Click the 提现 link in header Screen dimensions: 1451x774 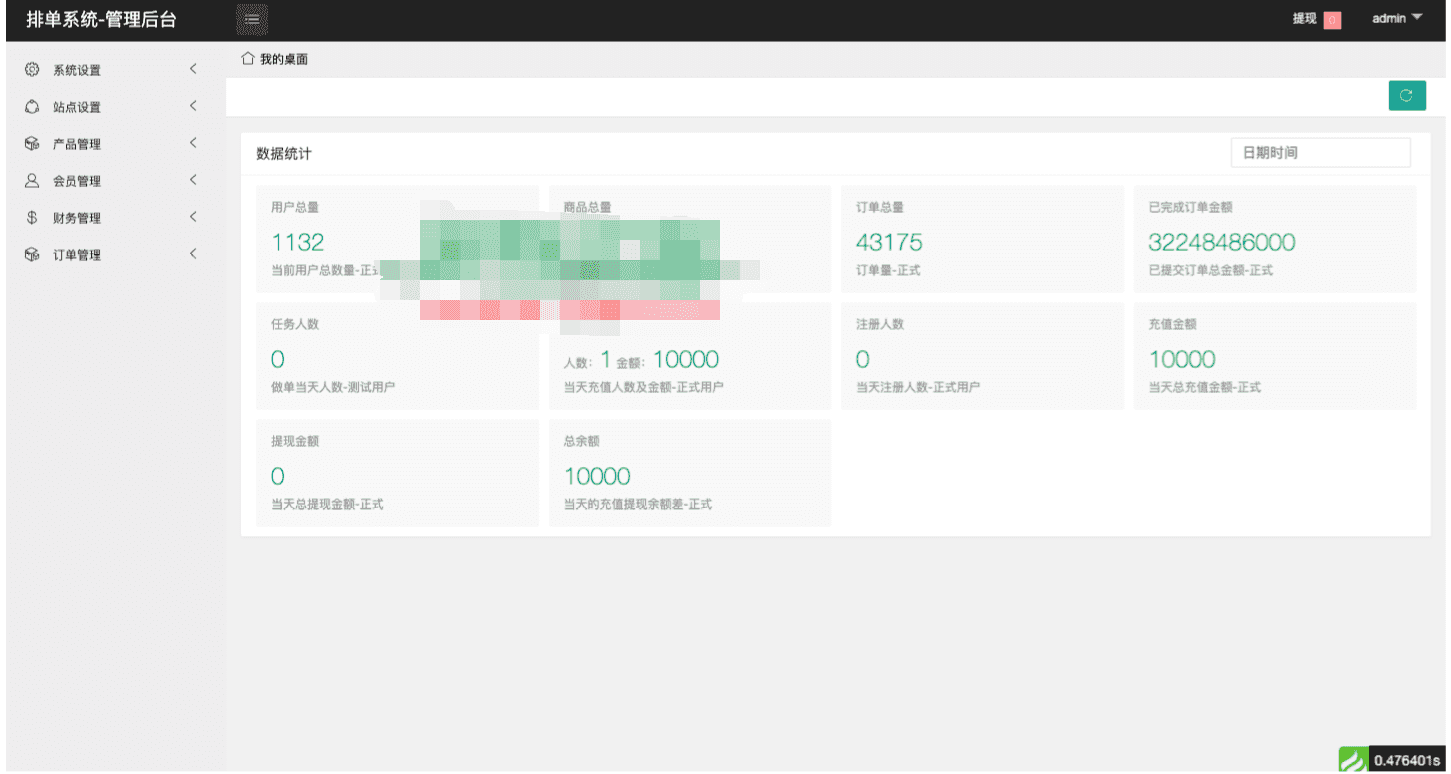pyautogui.click(x=1304, y=18)
